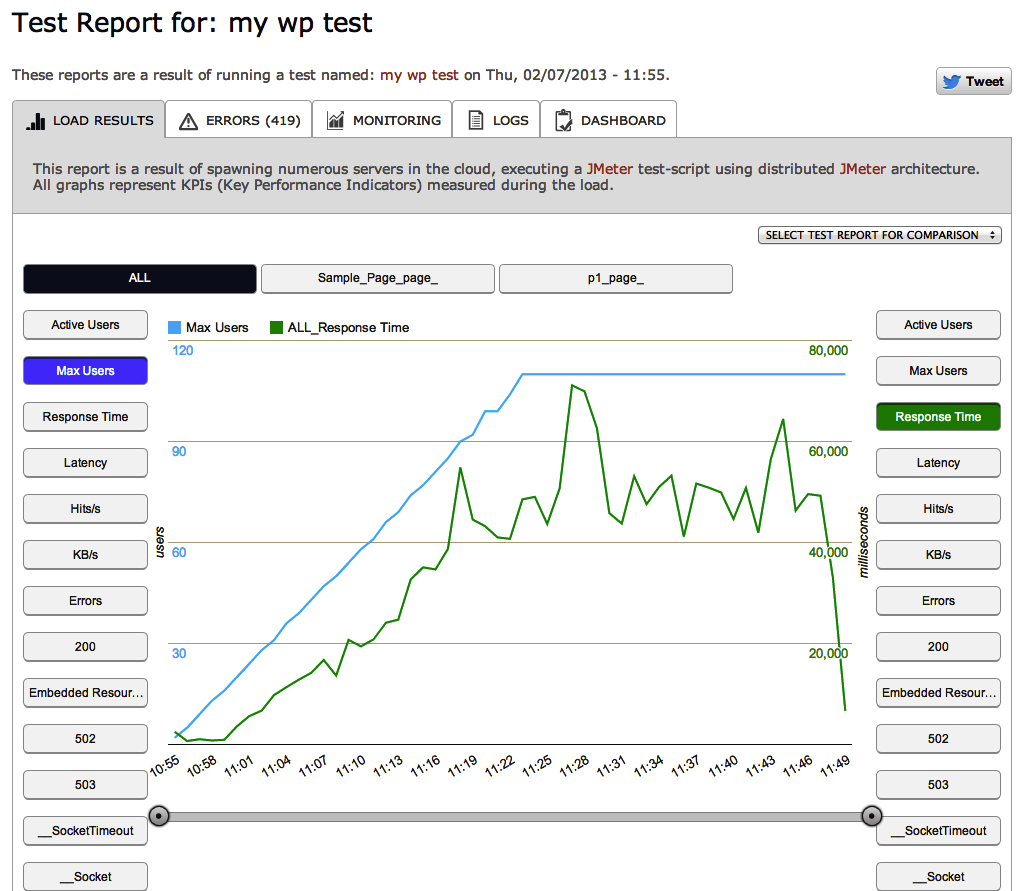Toggle __Socket on the left axis
The image size is (1021, 891).
[85, 877]
